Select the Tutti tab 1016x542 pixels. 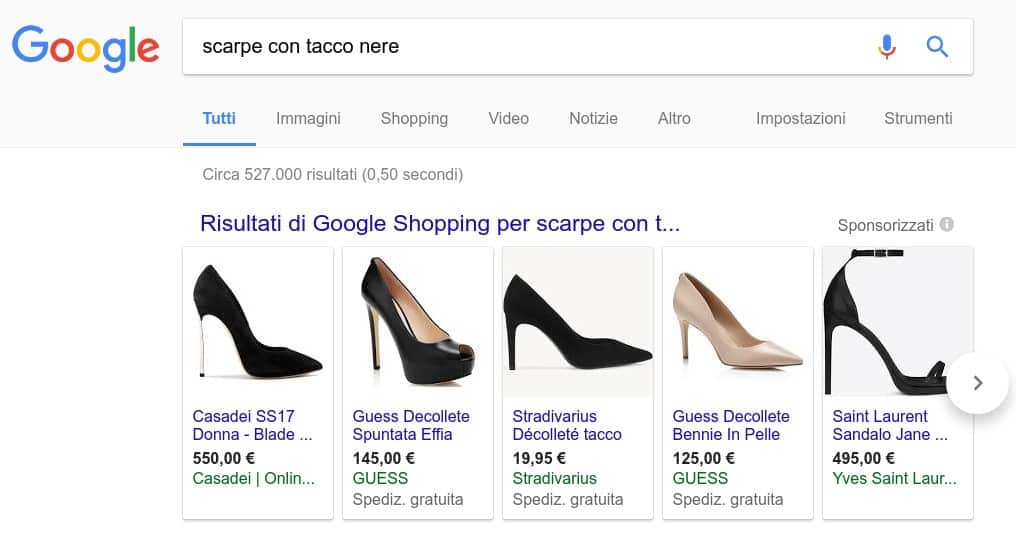(x=219, y=119)
